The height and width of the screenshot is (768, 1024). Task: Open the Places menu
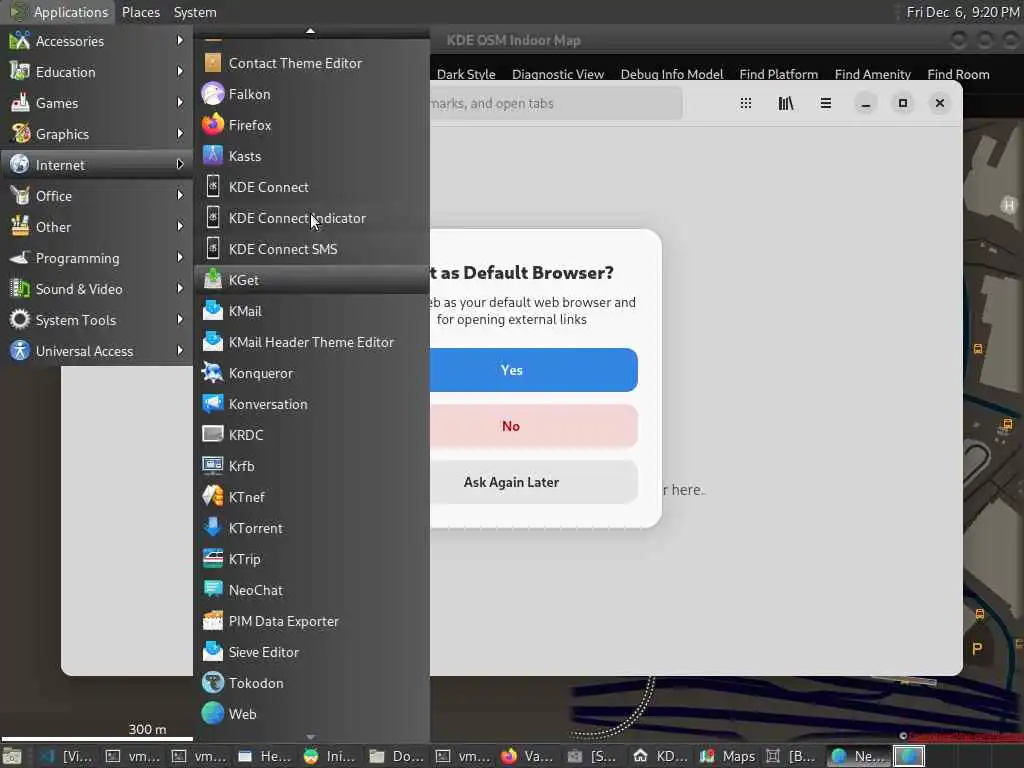pyautogui.click(x=140, y=12)
